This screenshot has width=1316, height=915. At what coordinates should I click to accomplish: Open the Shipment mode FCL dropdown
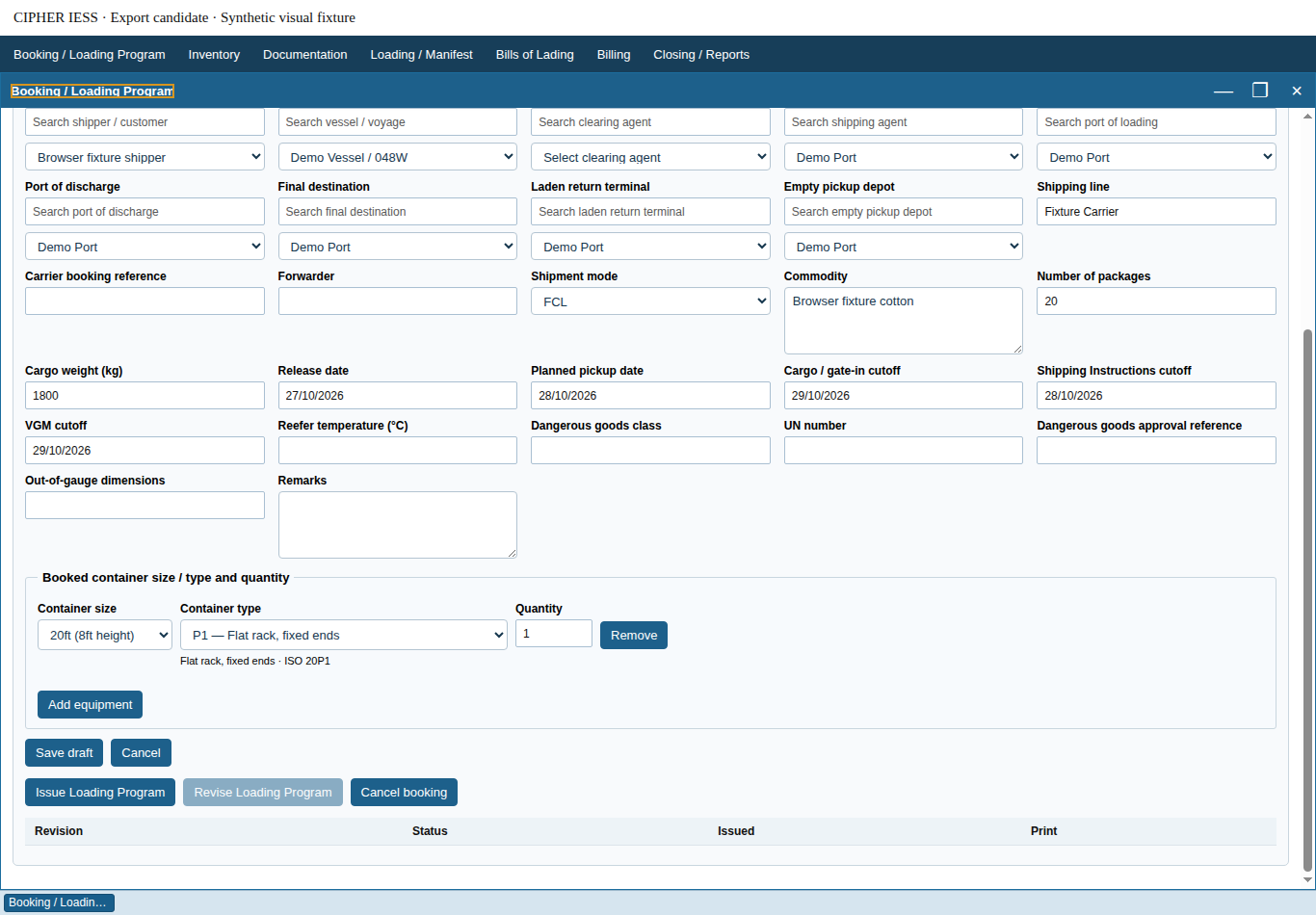click(650, 301)
